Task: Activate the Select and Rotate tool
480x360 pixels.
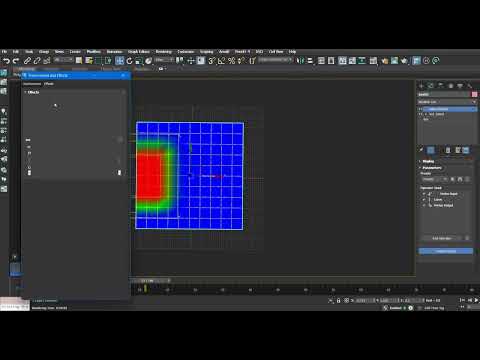Action: pos(129,61)
